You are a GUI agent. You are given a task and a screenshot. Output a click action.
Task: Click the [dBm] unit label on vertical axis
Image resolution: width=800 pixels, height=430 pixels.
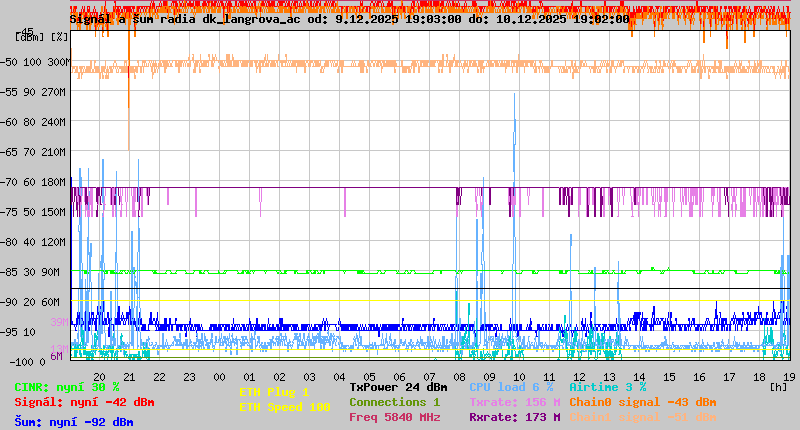coord(29,37)
